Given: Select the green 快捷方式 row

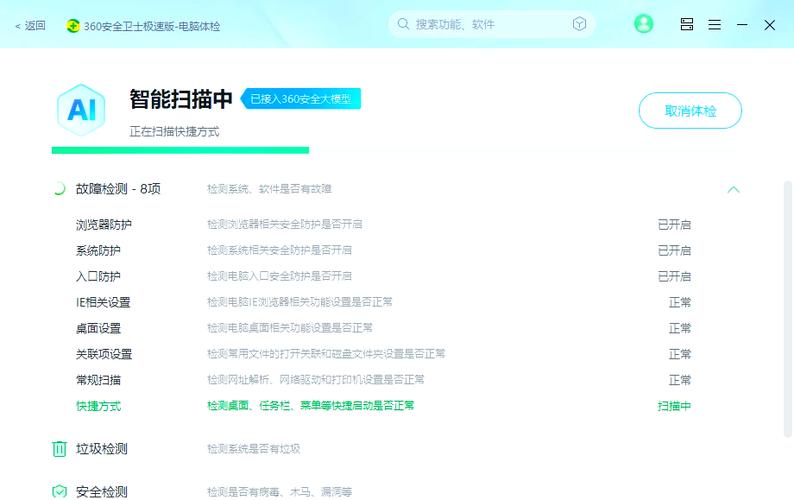Looking at the screenshot, I should point(383,406).
